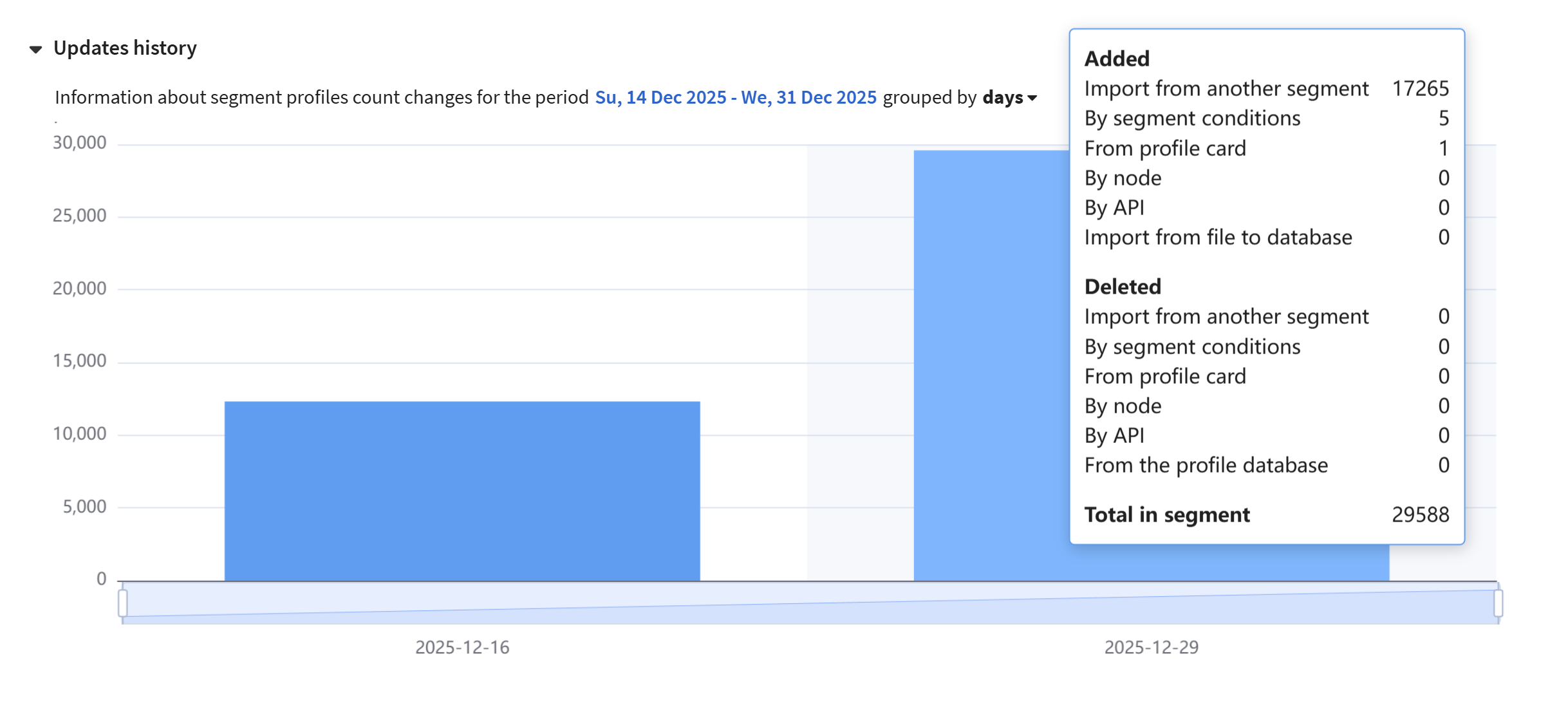Click the middle of the chart range track
This screenshot has height=705, width=1568.
tap(810, 603)
